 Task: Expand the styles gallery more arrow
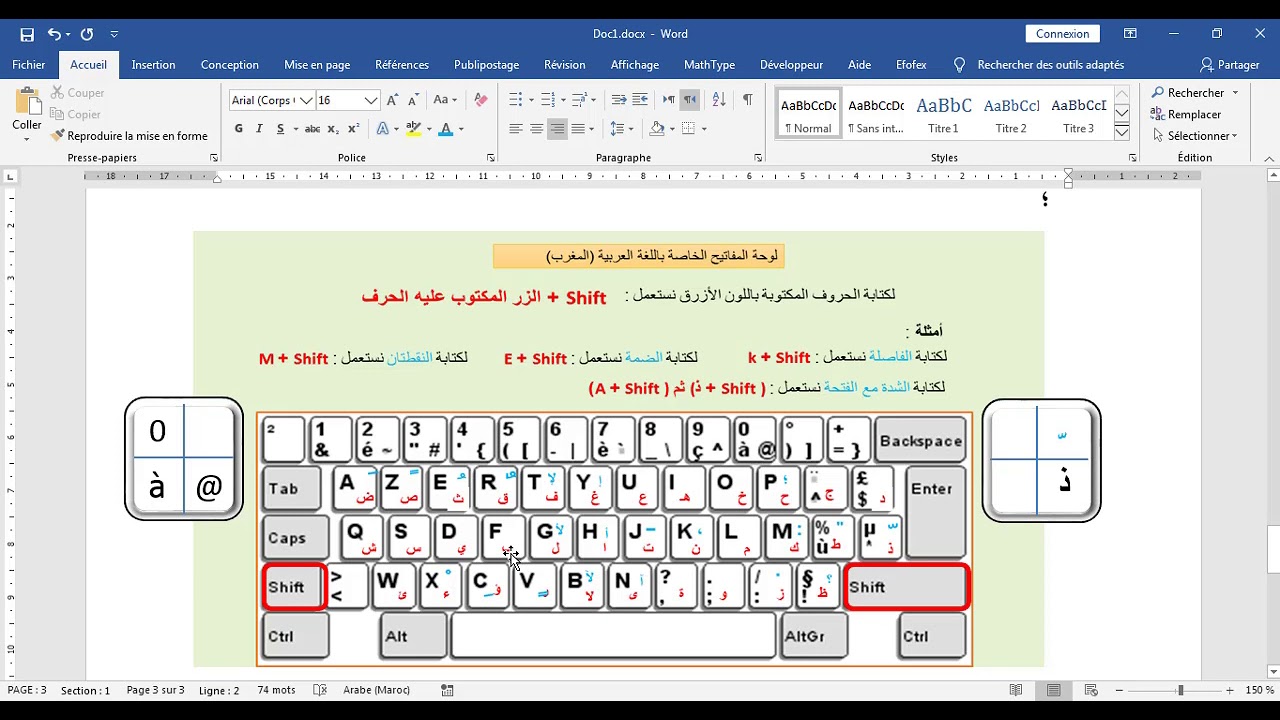(x=1122, y=132)
